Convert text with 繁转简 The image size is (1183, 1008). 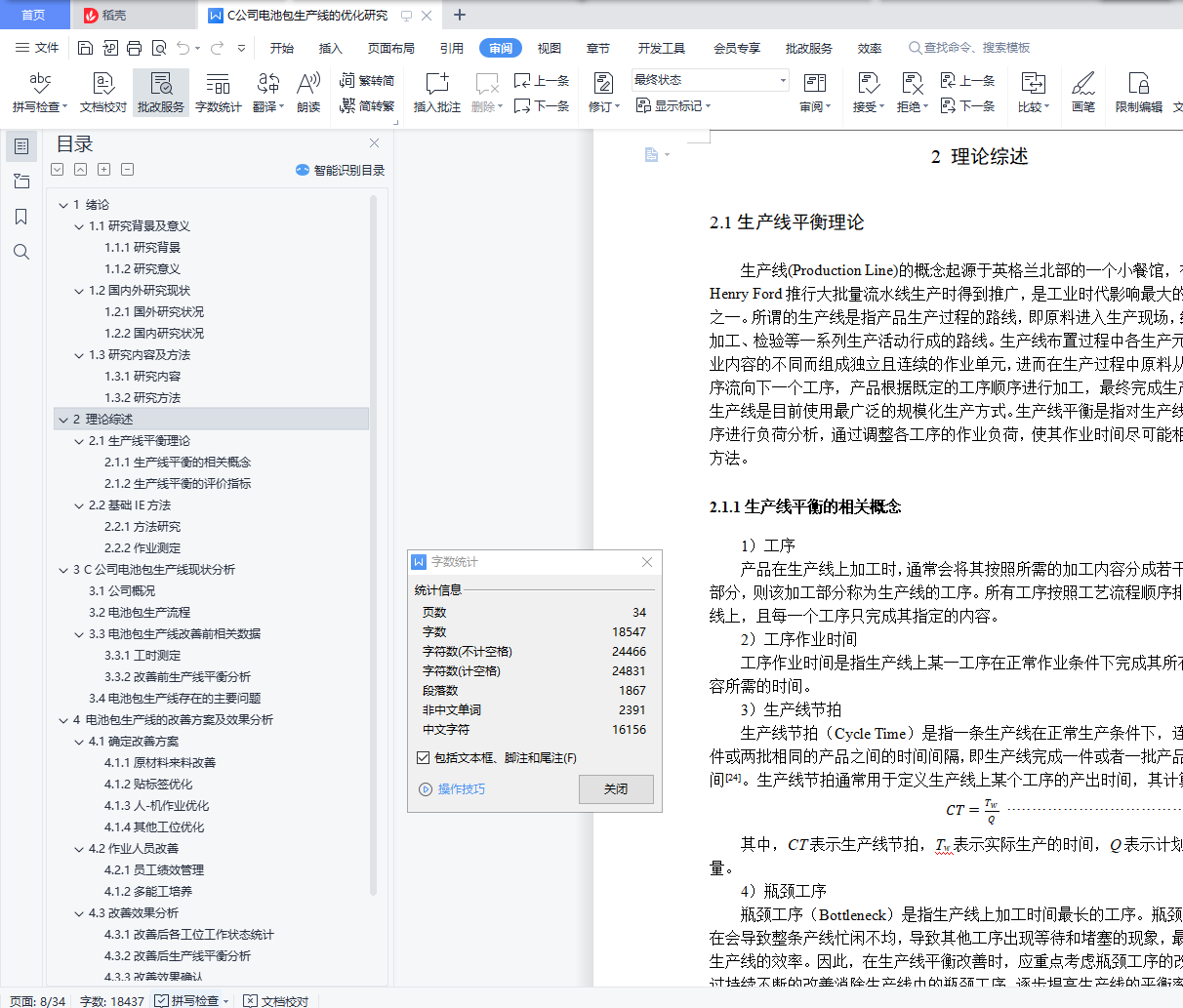click(367, 80)
